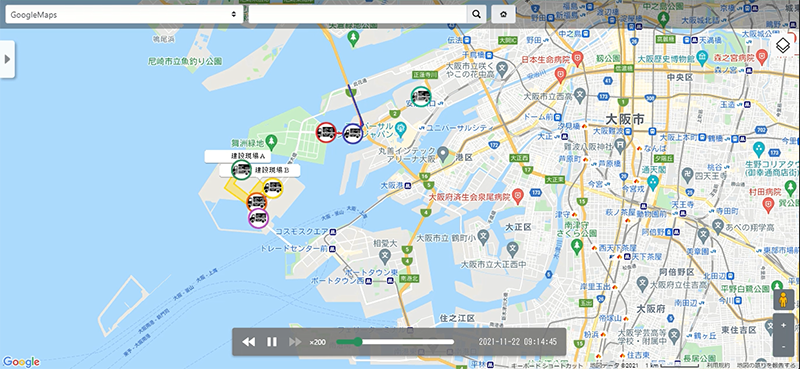
Task: Open the map layers button
Action: click(783, 45)
